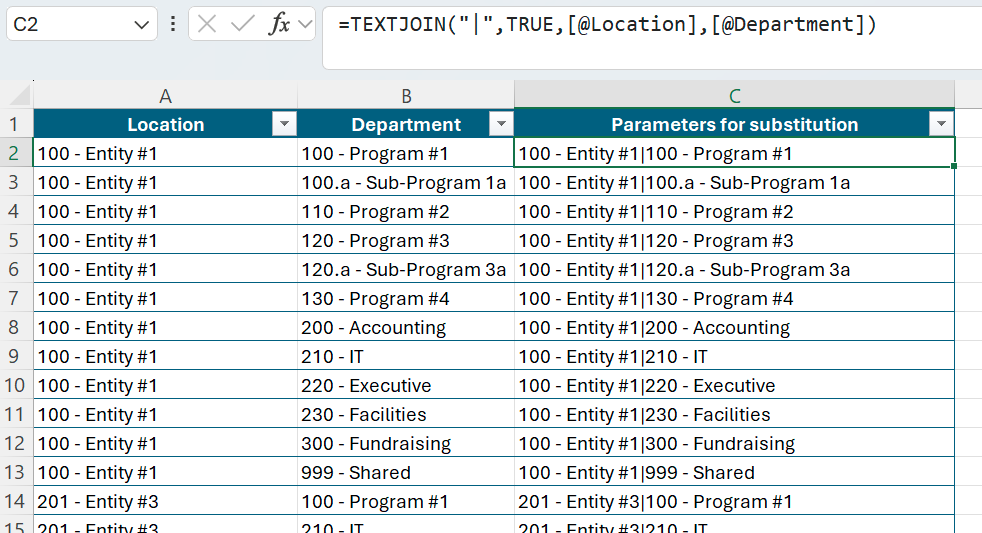This screenshot has width=982, height=533.
Task: Expand the Name Box dropdown arrow
Action: [x=140, y=24]
